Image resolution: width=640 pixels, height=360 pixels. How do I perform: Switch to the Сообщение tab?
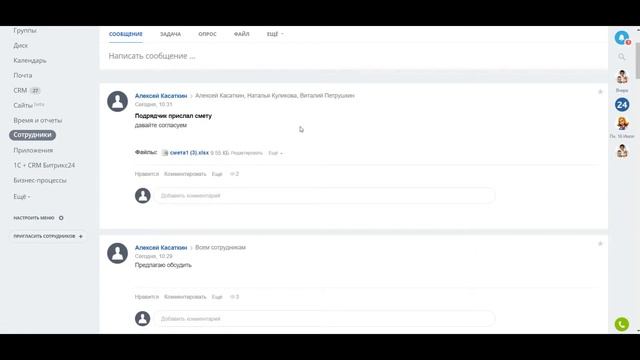126,34
